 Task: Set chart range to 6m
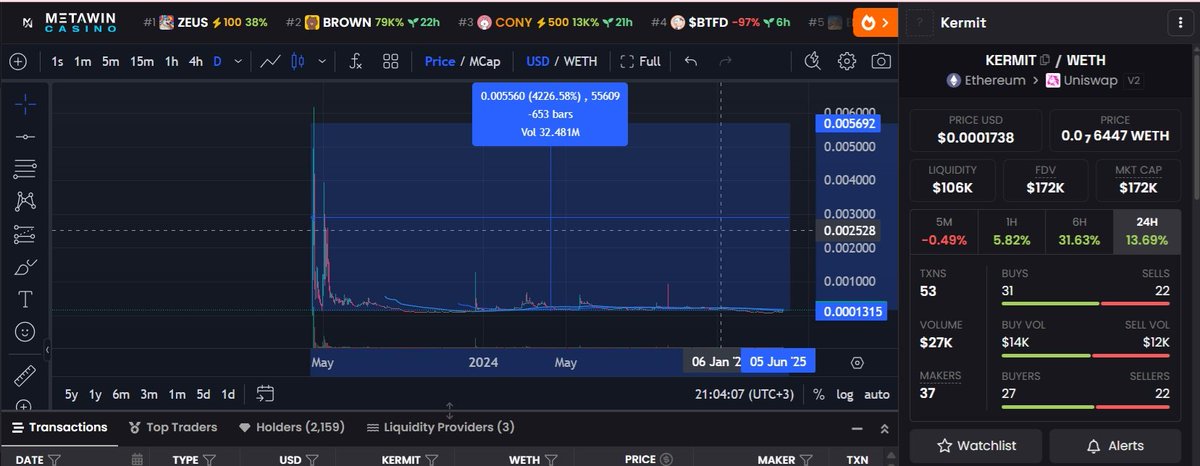click(x=121, y=394)
